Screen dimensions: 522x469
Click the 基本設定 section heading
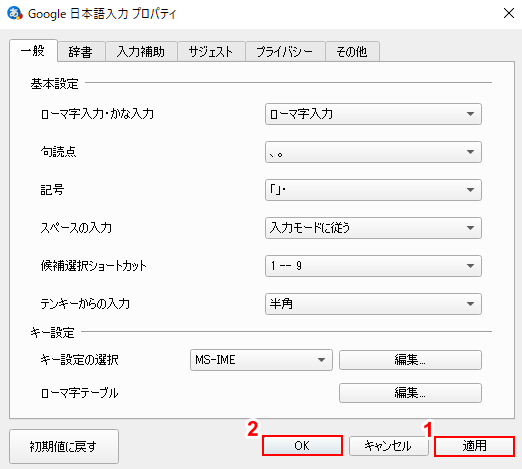(x=54, y=84)
